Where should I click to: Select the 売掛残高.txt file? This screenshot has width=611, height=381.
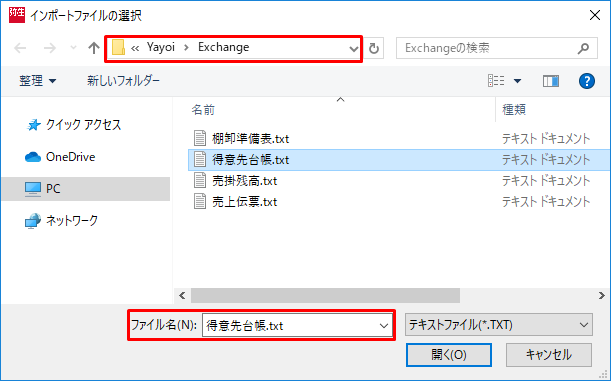point(244,181)
